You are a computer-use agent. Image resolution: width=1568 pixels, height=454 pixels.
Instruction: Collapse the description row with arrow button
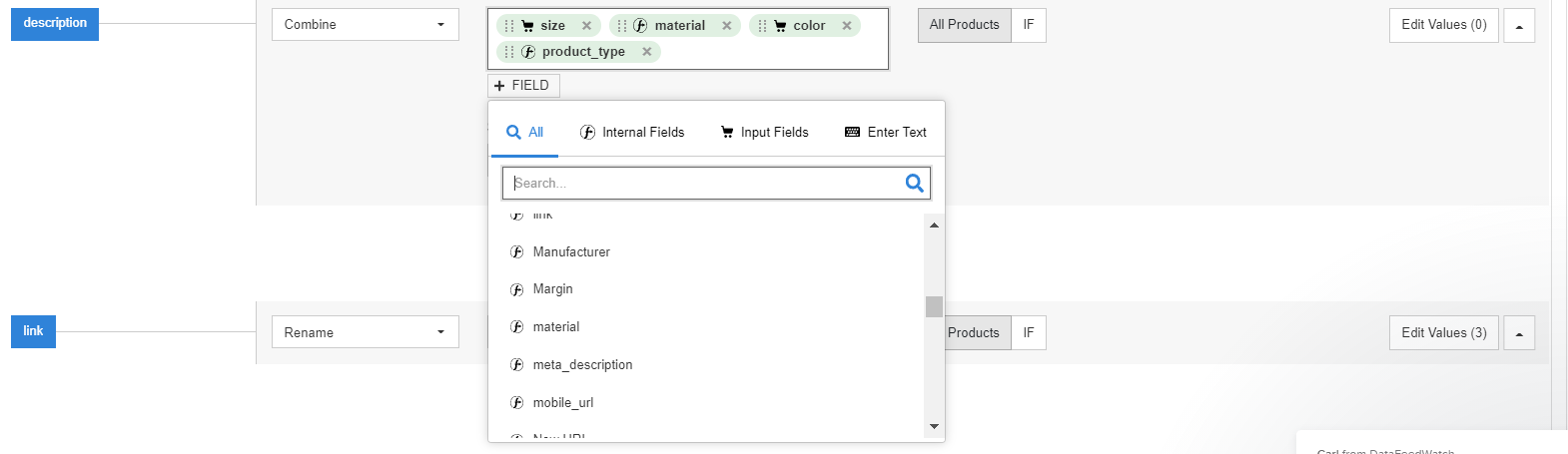click(1519, 26)
